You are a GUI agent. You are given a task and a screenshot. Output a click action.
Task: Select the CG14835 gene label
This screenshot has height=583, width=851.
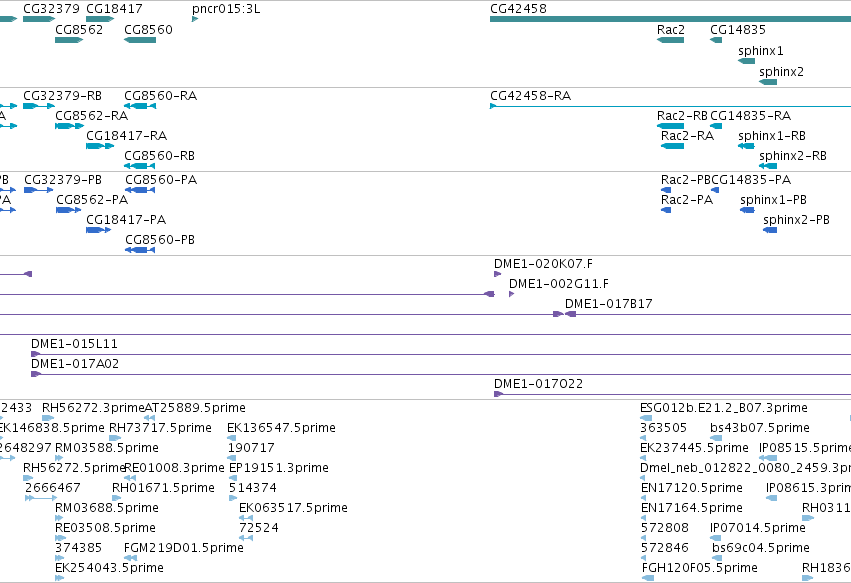[x=738, y=30]
